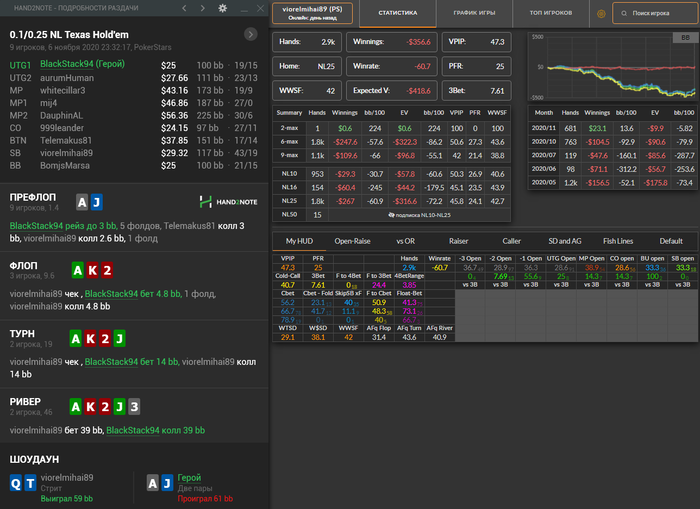Click the BlackStack94 рейз до 3 bb action
The image size is (700, 509).
(63, 226)
